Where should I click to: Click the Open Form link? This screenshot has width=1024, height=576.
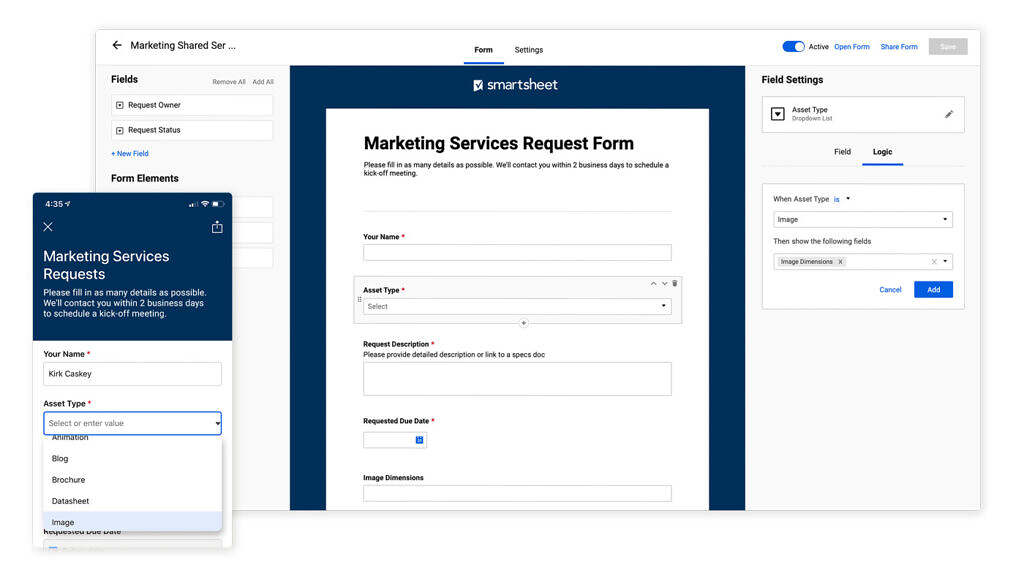(852, 47)
